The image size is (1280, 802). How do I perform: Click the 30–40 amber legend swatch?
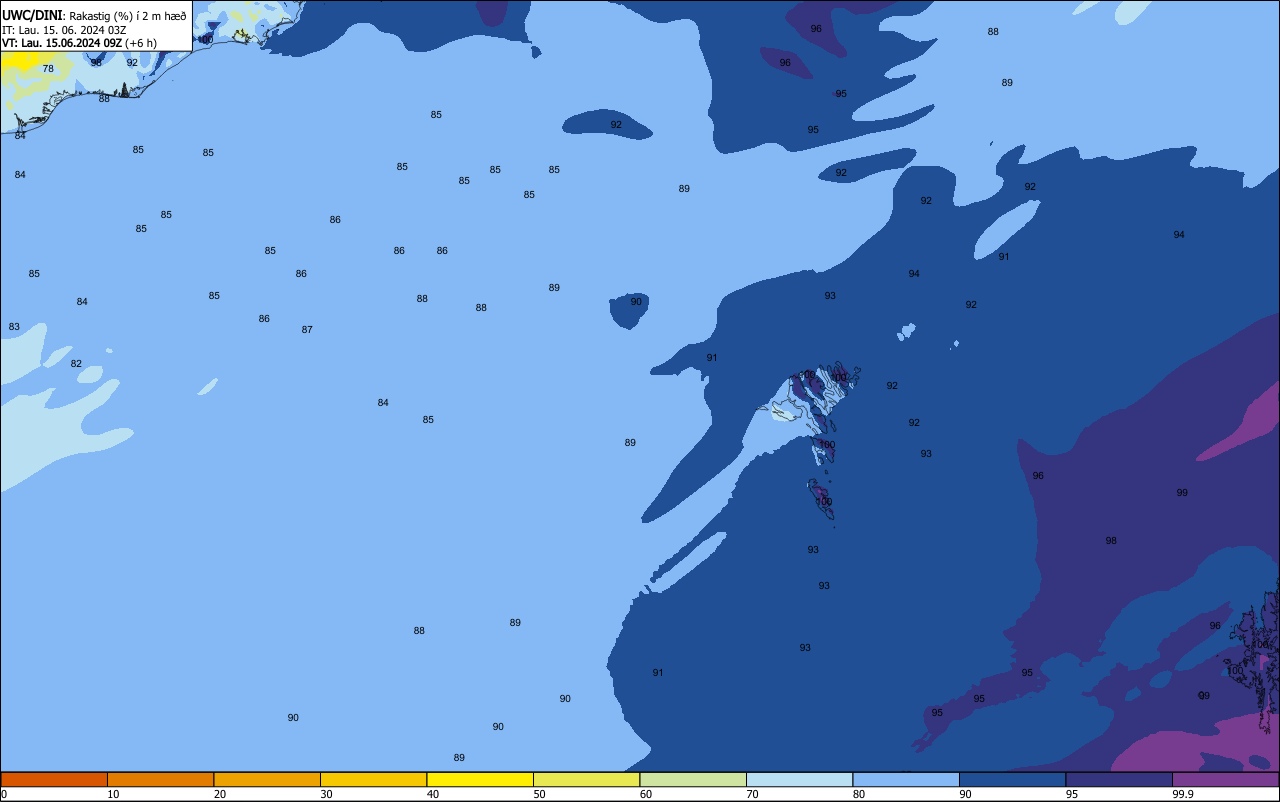pos(373,779)
